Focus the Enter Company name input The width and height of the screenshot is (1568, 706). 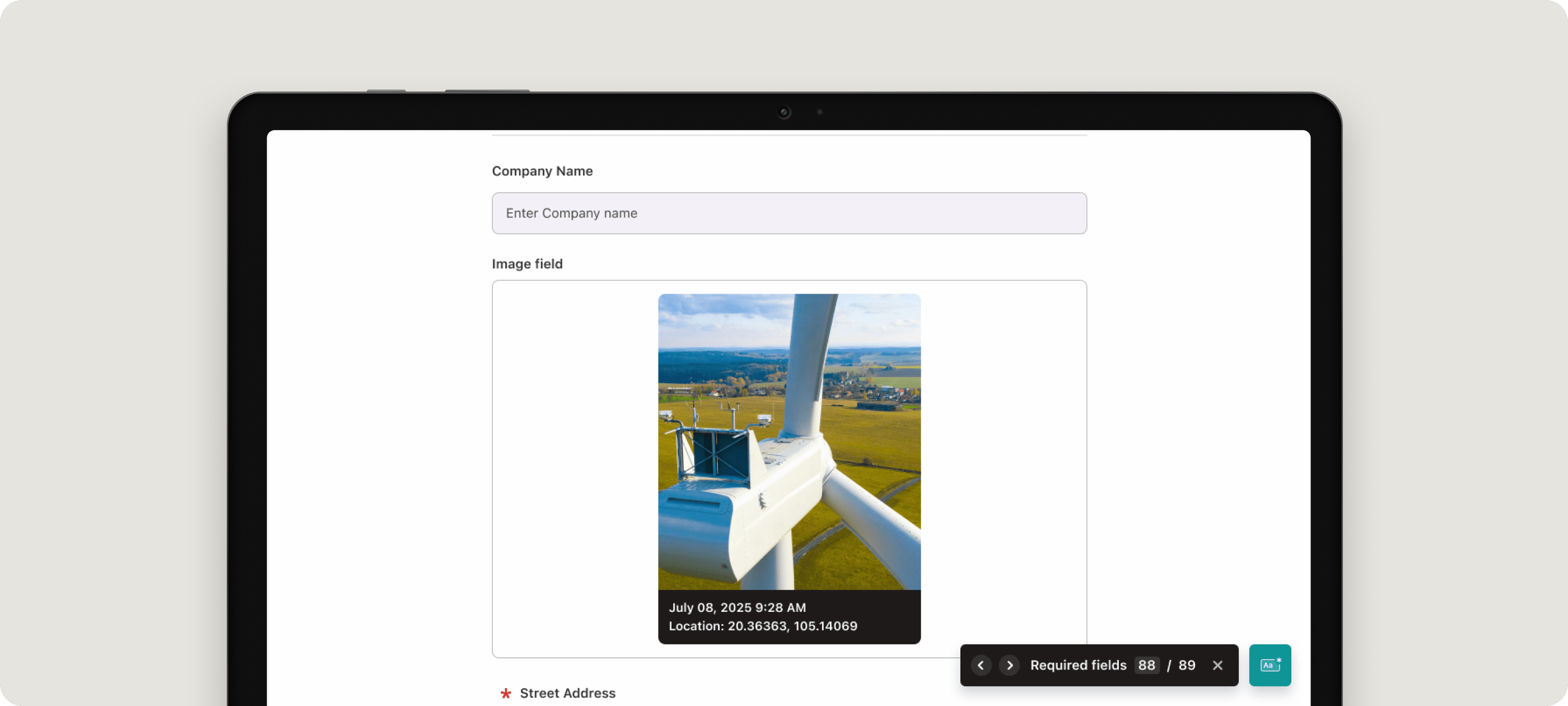coord(789,213)
